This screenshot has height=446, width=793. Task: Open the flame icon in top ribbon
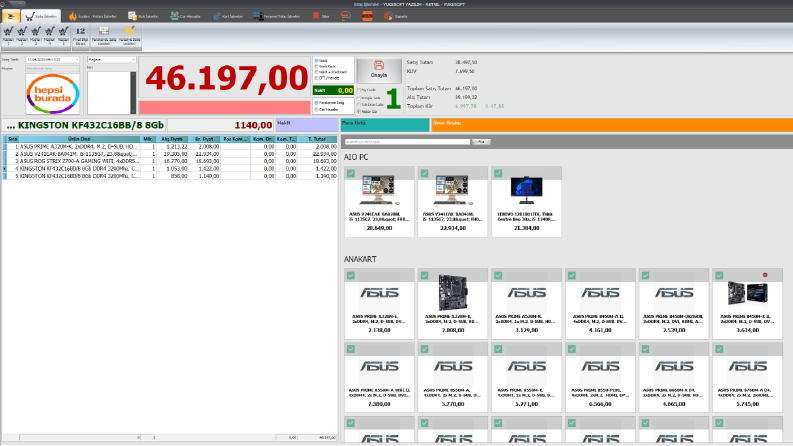tap(73, 16)
